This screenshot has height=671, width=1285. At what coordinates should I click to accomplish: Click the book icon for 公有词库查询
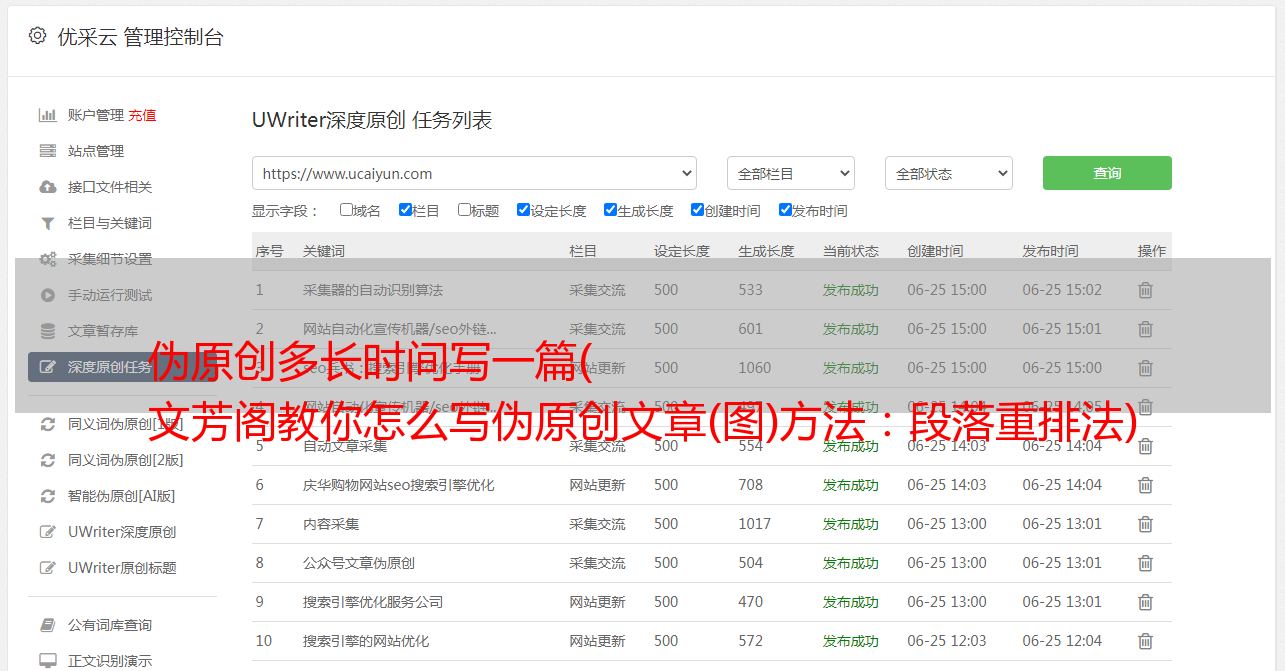click(47, 625)
